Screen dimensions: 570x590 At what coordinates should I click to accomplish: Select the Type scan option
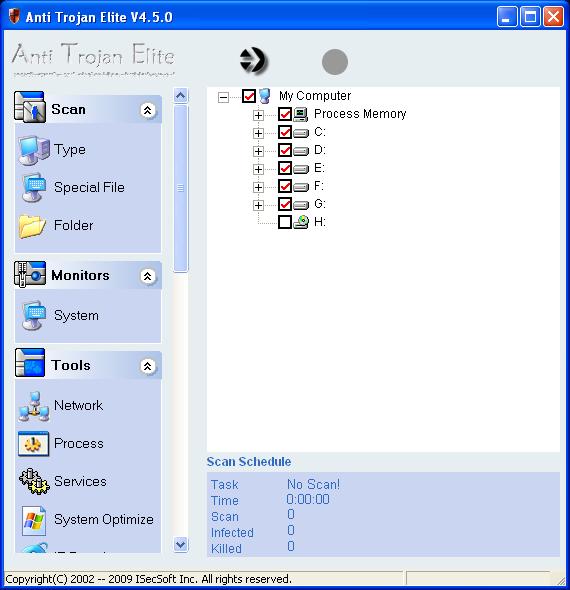click(x=70, y=150)
